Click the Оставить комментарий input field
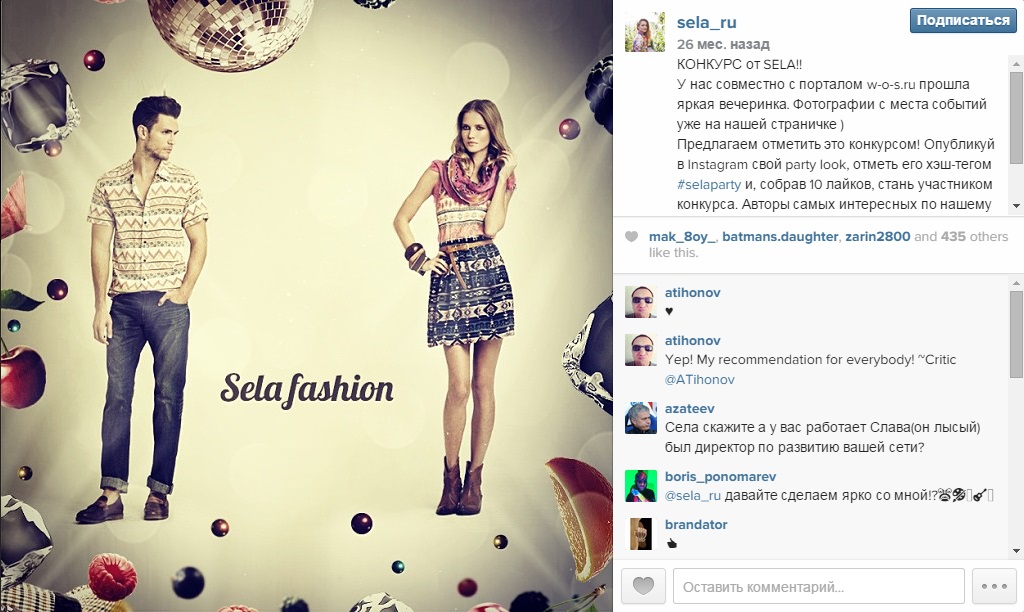The width and height of the screenshot is (1024, 612). coord(818,586)
